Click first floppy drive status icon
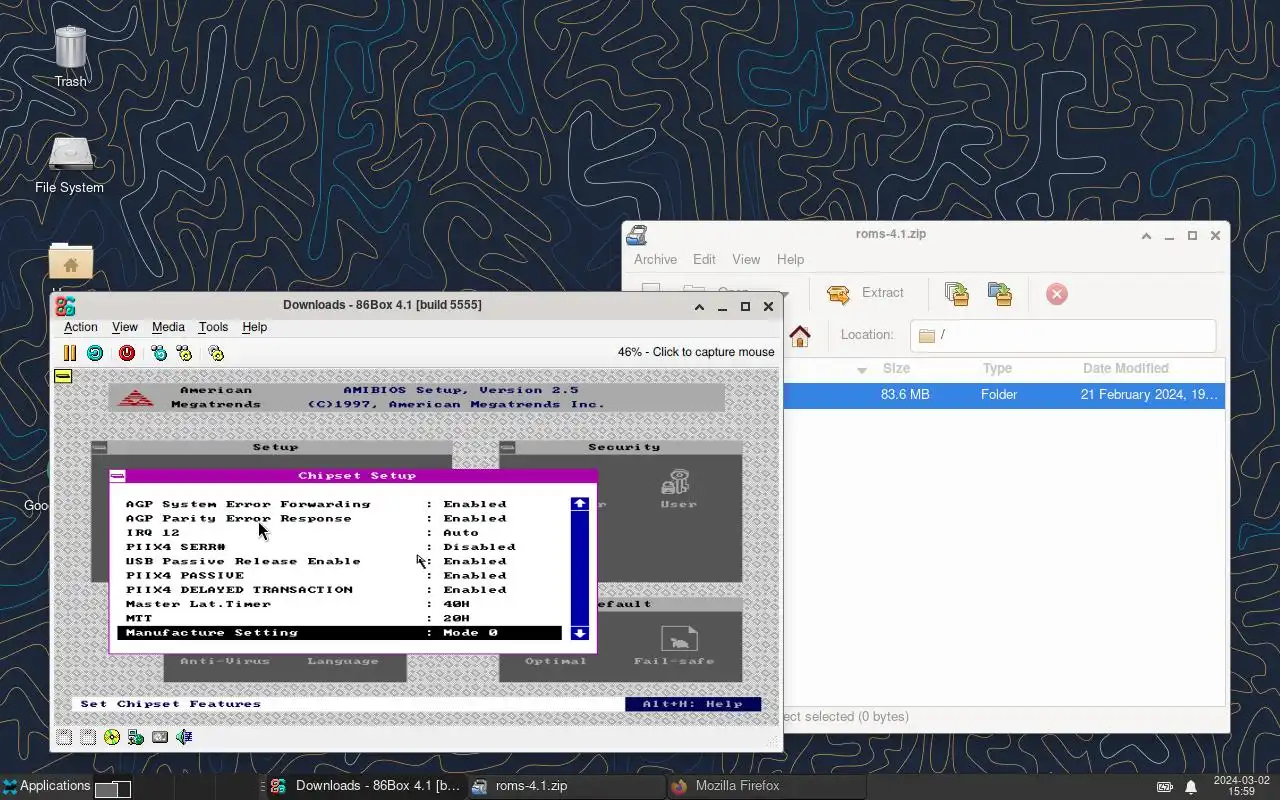 [x=64, y=737]
